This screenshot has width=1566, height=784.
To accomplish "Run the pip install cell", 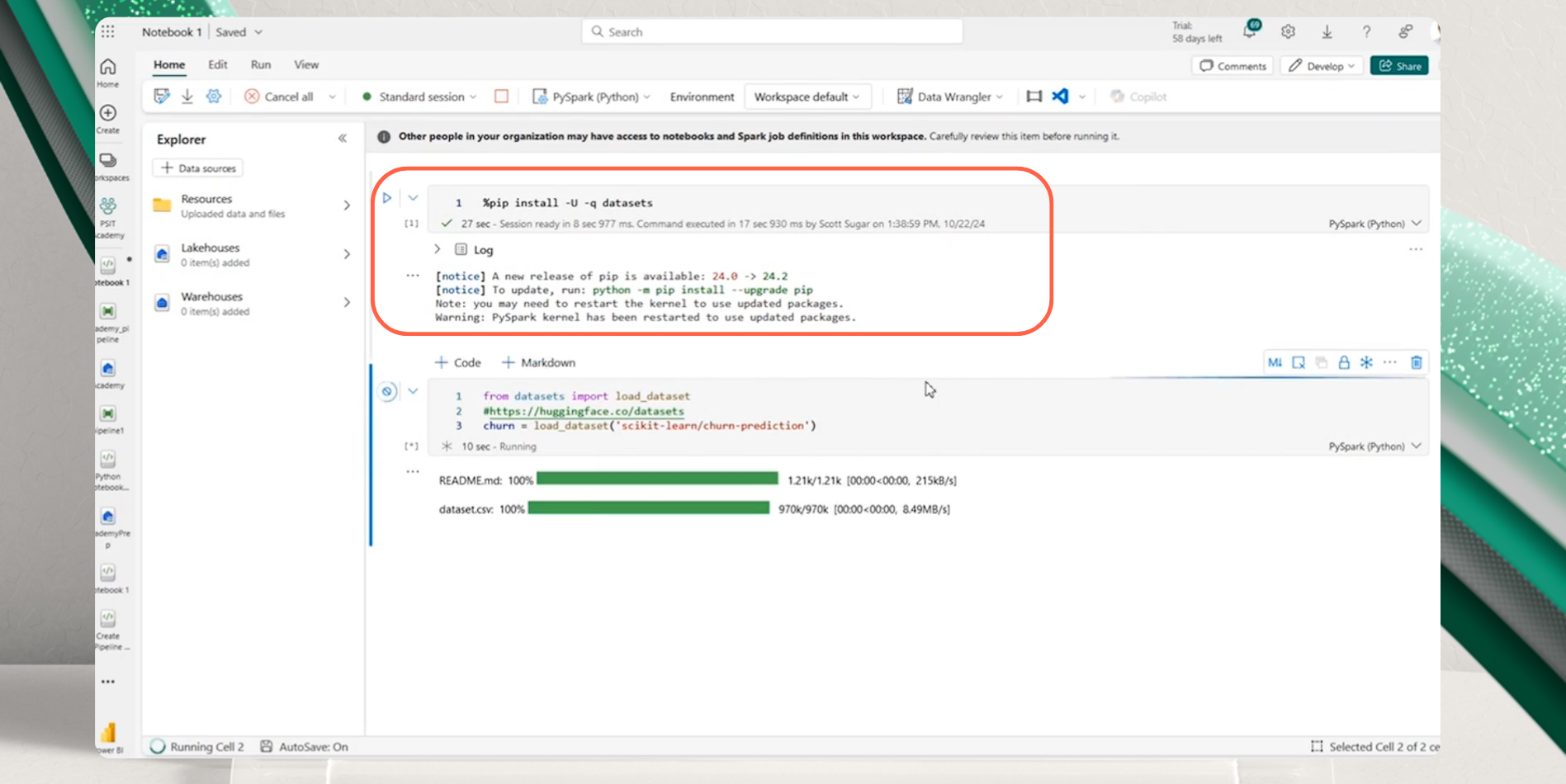I will 387,197.
